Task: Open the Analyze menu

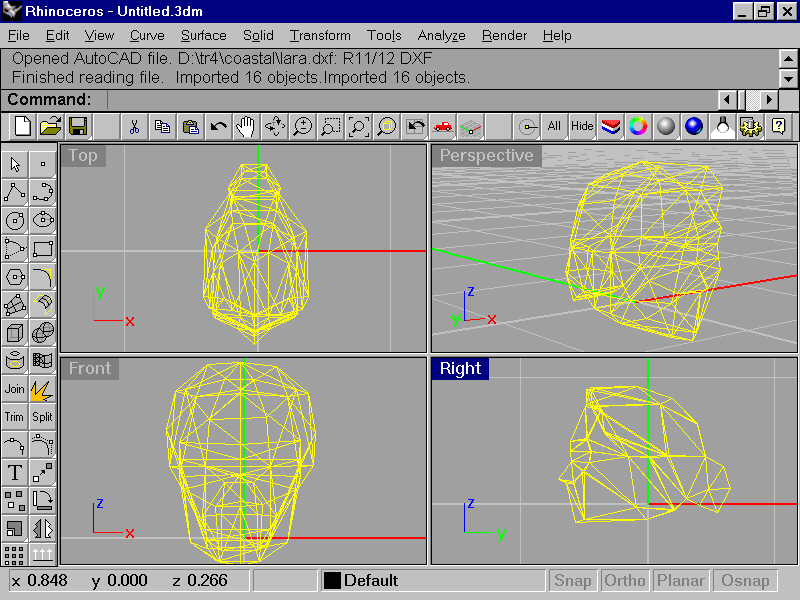Action: [441, 35]
